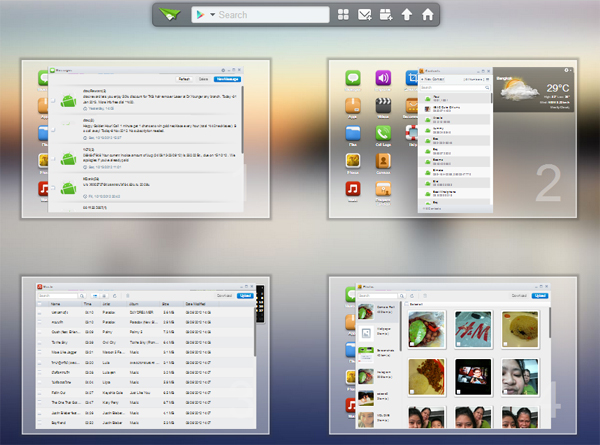
Task: Click Refresh in the Messages window
Action: click(184, 79)
